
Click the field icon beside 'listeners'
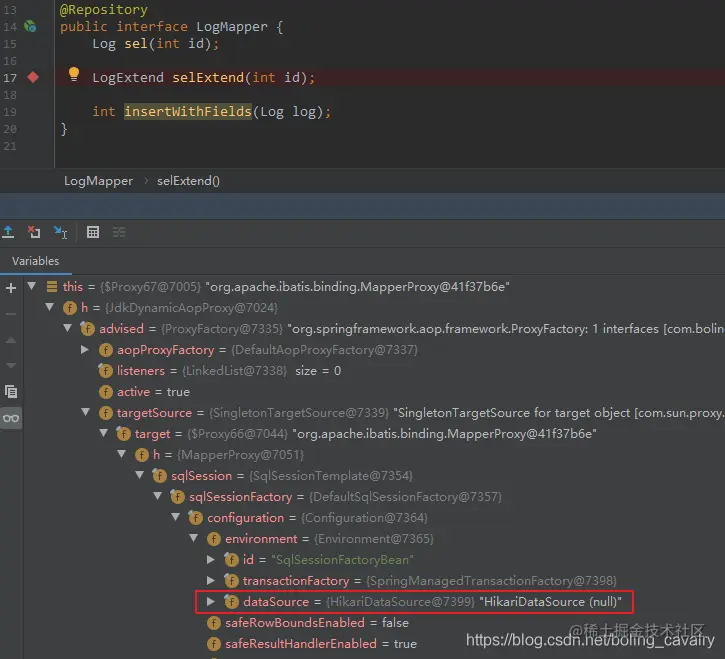105,370
